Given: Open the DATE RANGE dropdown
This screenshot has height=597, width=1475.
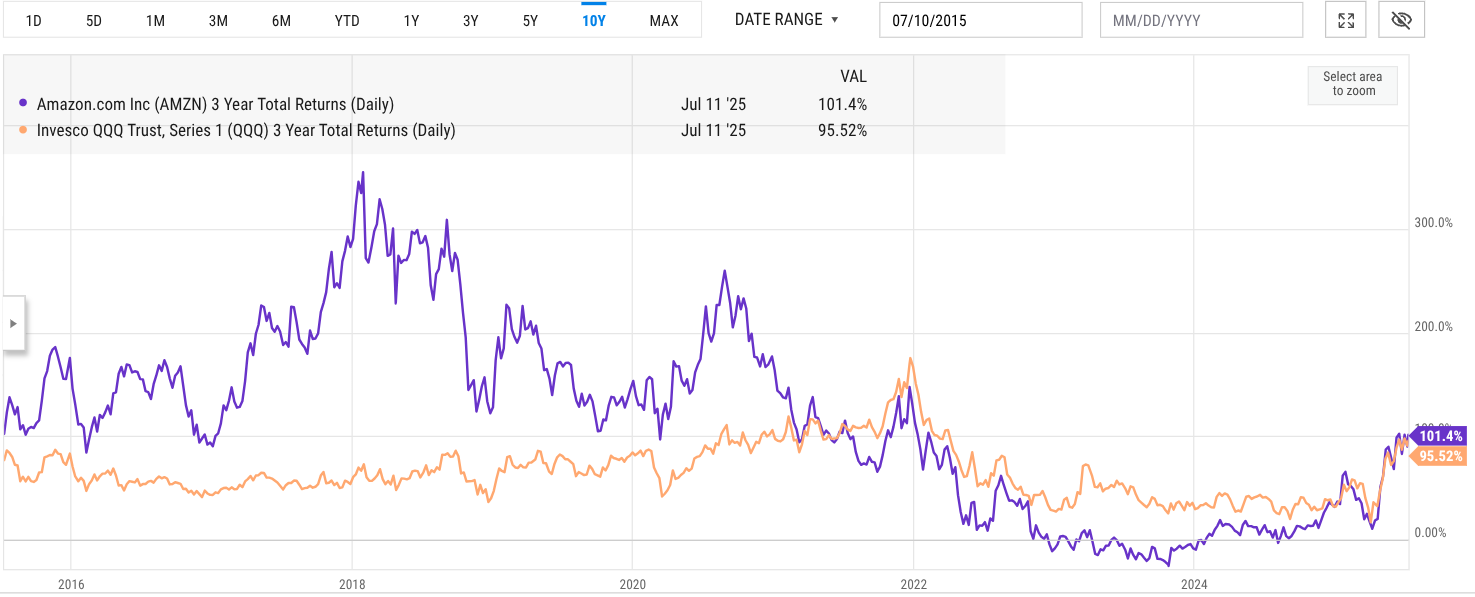Looking at the screenshot, I should click(x=787, y=20).
